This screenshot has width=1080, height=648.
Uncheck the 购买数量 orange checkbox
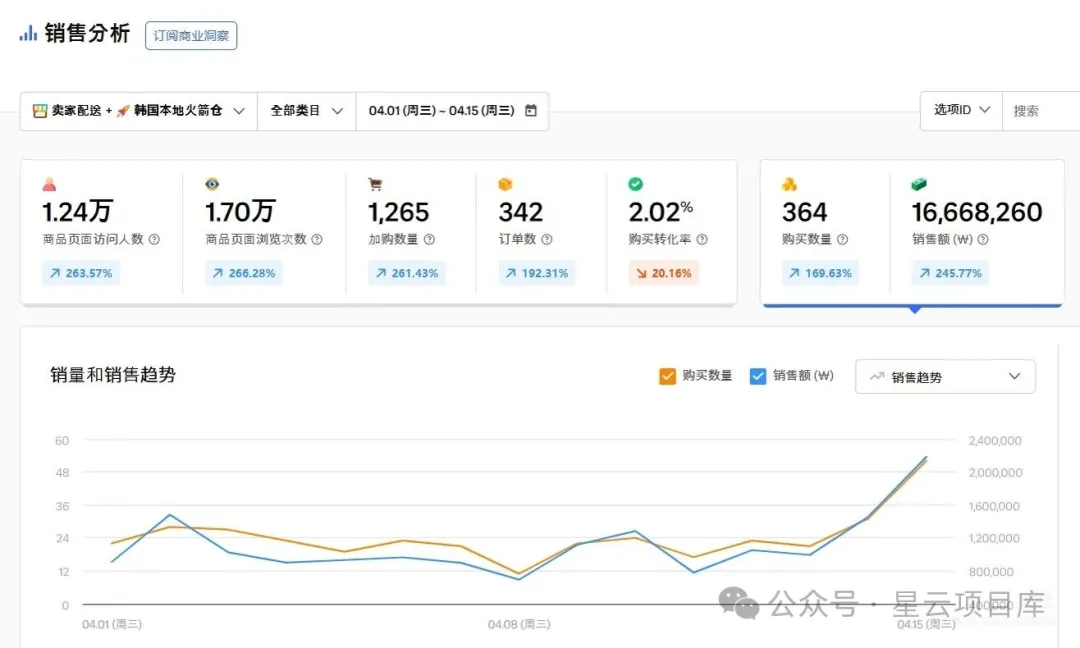point(668,376)
